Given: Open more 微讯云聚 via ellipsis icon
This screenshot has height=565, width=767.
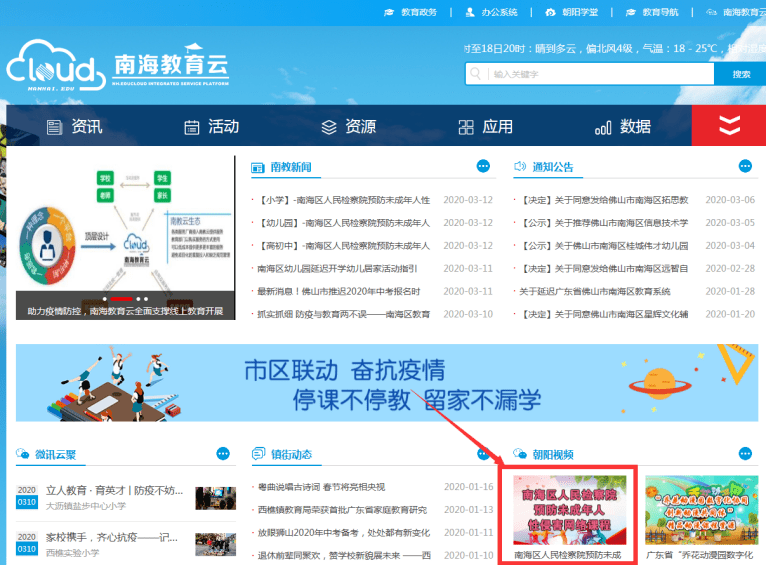Looking at the screenshot, I should tap(223, 454).
